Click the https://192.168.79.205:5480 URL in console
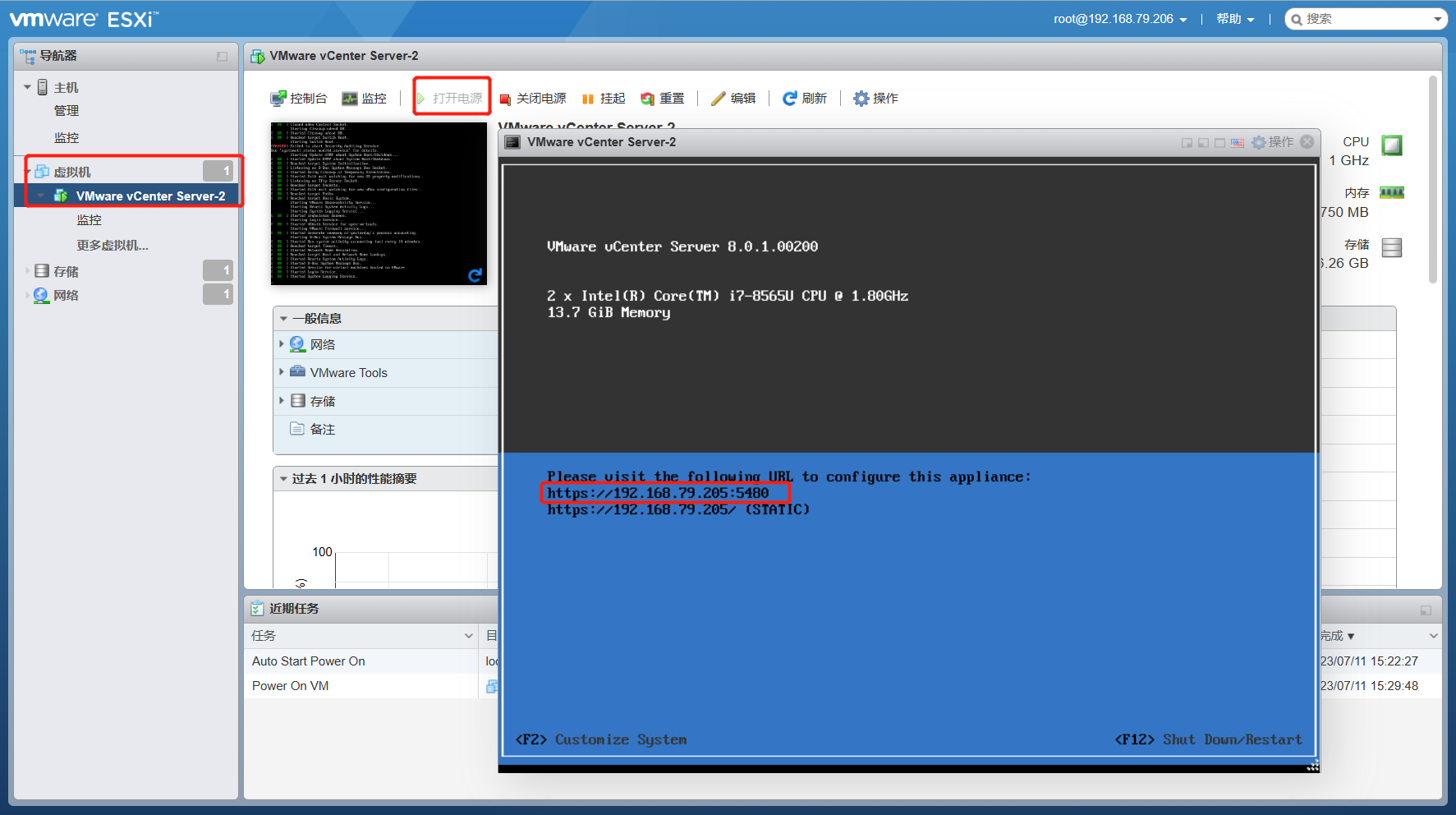This screenshot has width=1456, height=815. tap(659, 493)
